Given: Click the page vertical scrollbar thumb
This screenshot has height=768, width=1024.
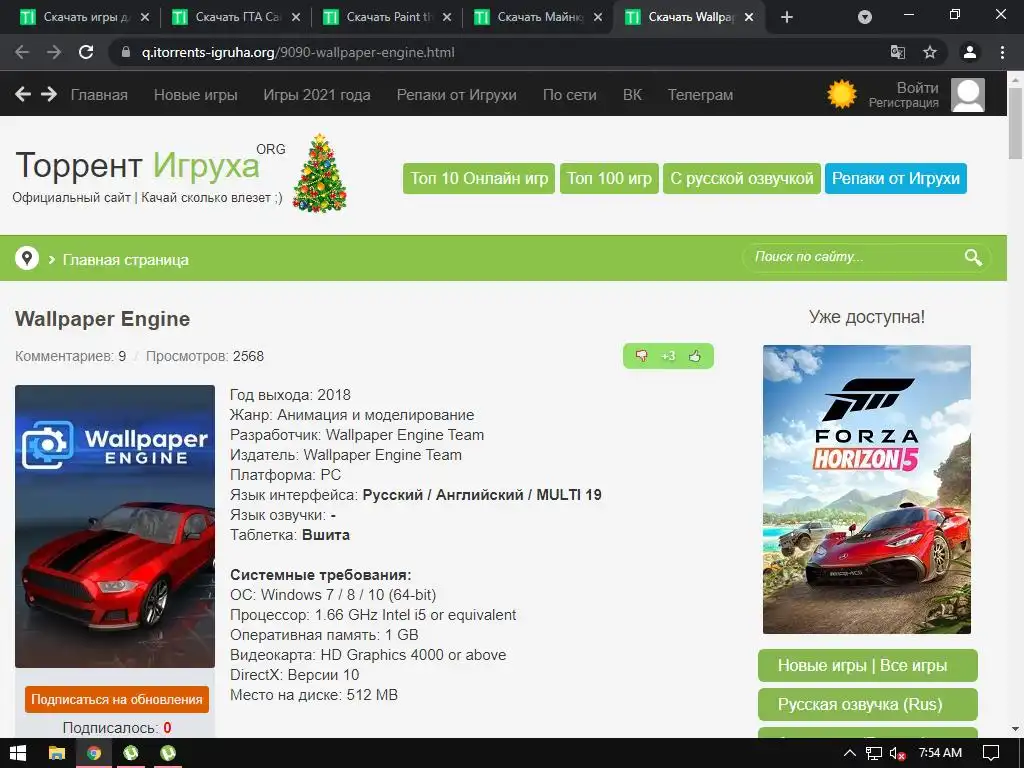Looking at the screenshot, I should [x=1015, y=123].
